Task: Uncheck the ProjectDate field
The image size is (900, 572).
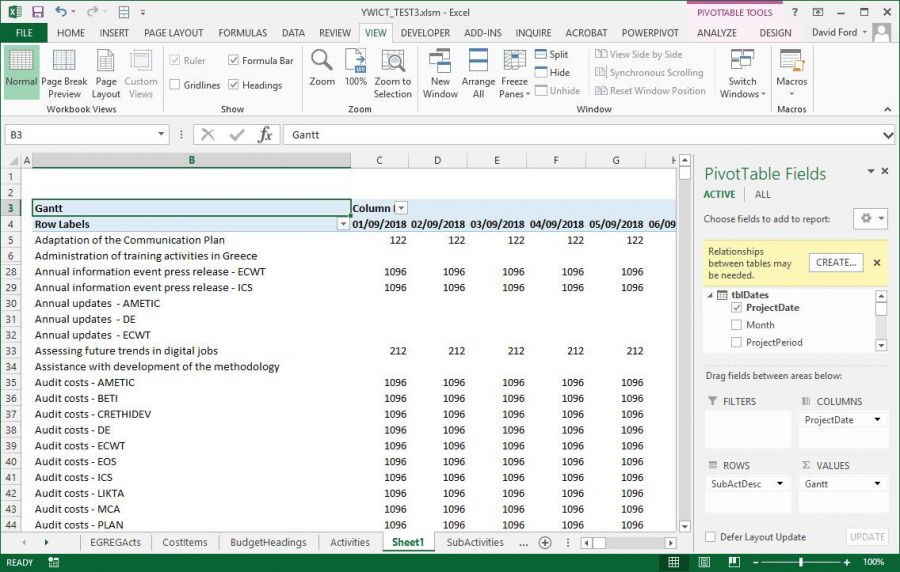Action: point(736,308)
